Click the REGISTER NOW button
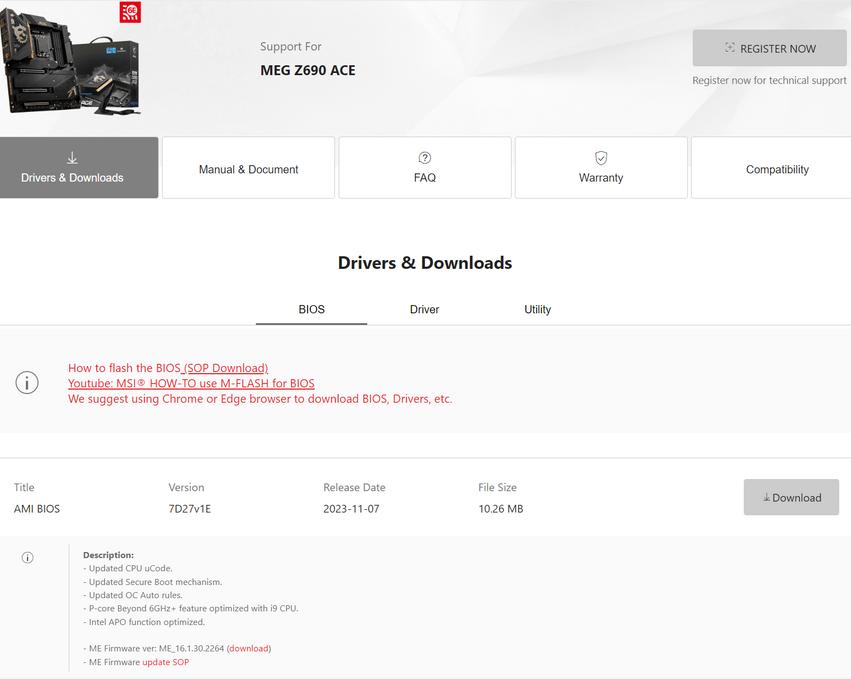 [769, 48]
